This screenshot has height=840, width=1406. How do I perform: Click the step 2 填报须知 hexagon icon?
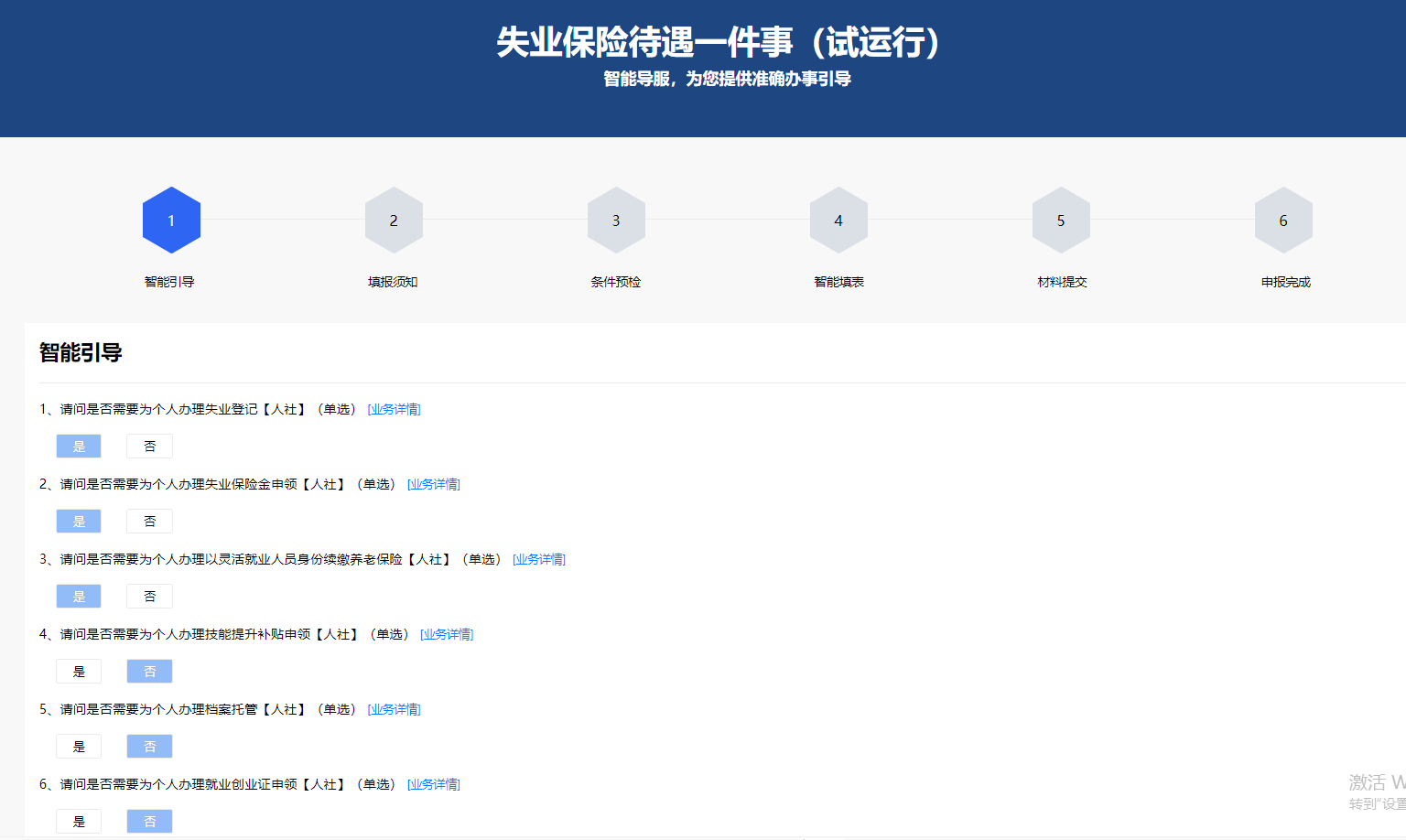coord(394,220)
